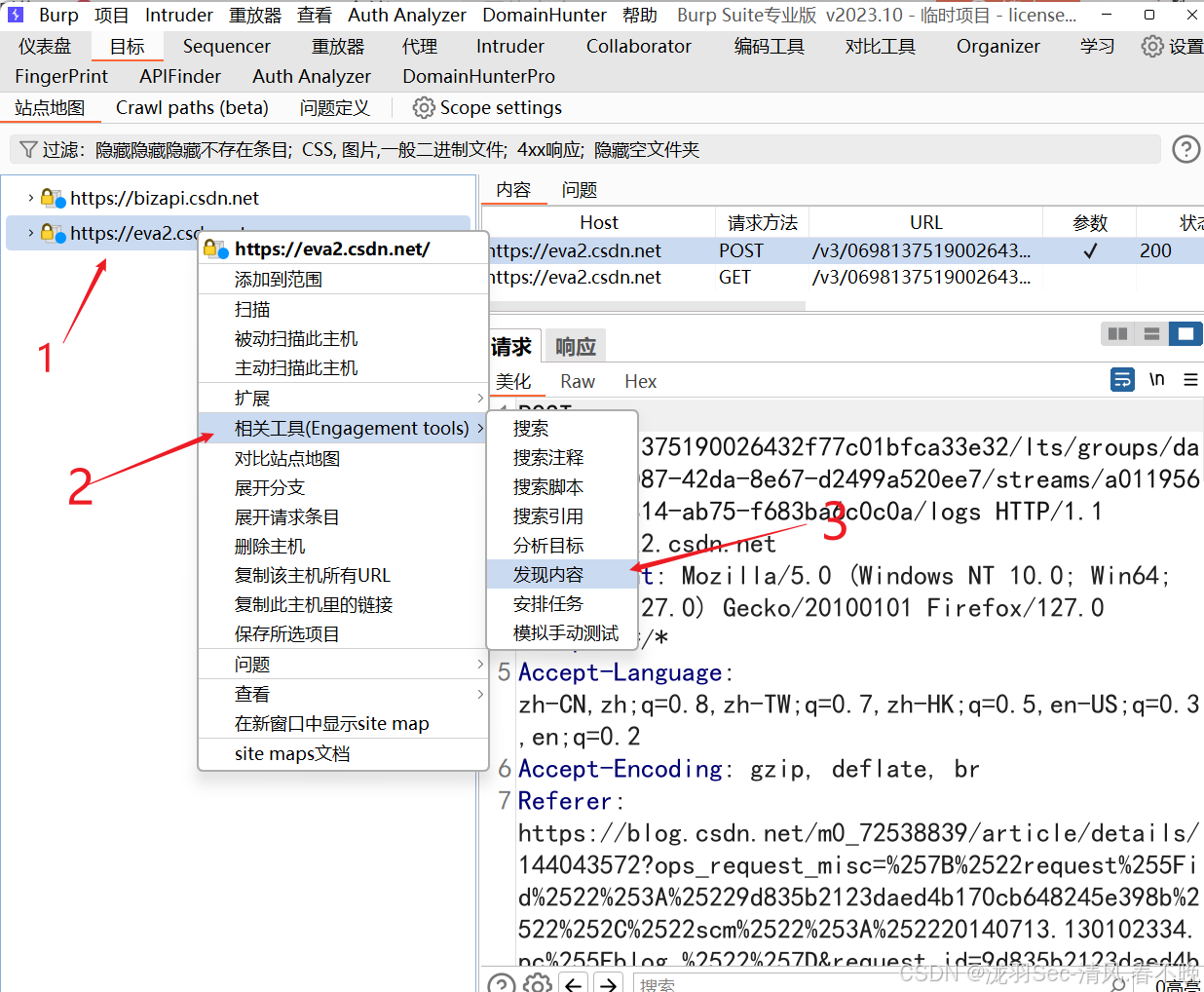Viewport: 1204px width, 992px height.
Task: Switch to side-by-side split layout
Action: [1117, 334]
